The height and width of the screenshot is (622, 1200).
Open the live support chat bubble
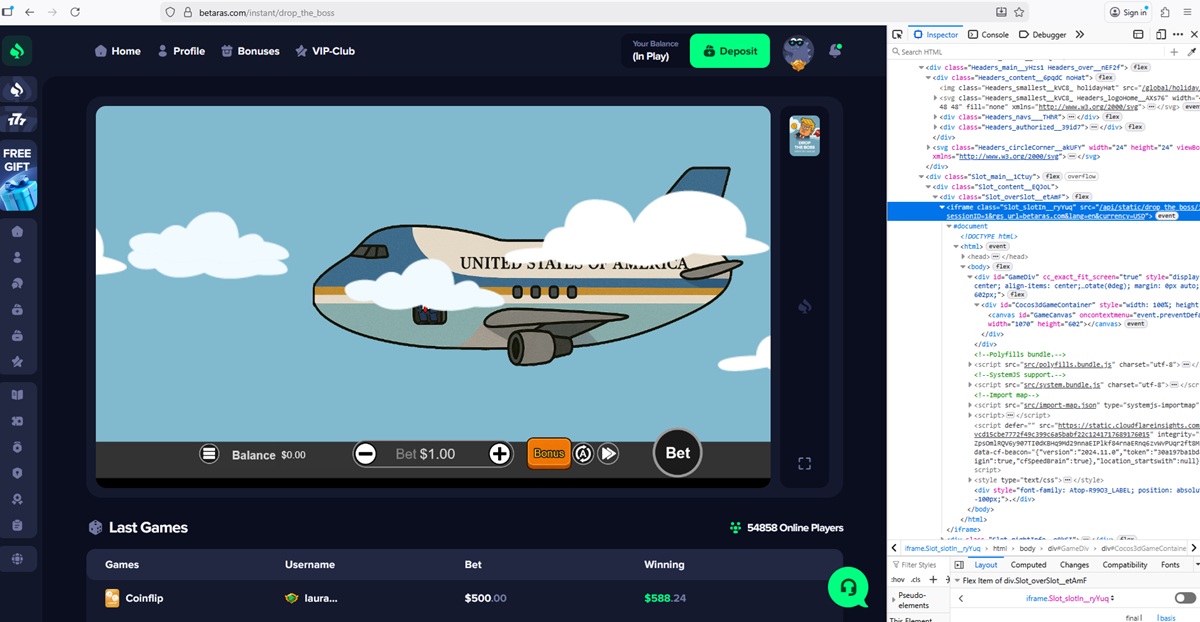pyautogui.click(x=848, y=586)
